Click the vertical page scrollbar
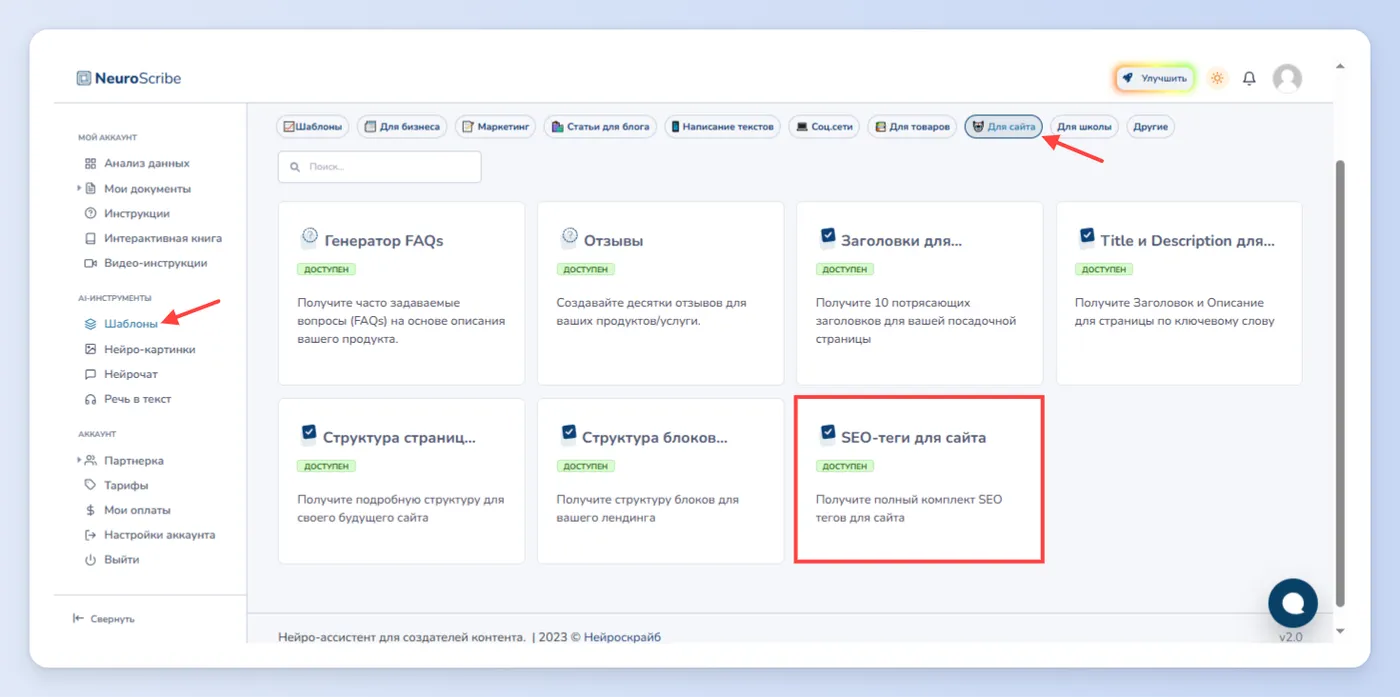The width and height of the screenshot is (1400, 697). point(1341,380)
